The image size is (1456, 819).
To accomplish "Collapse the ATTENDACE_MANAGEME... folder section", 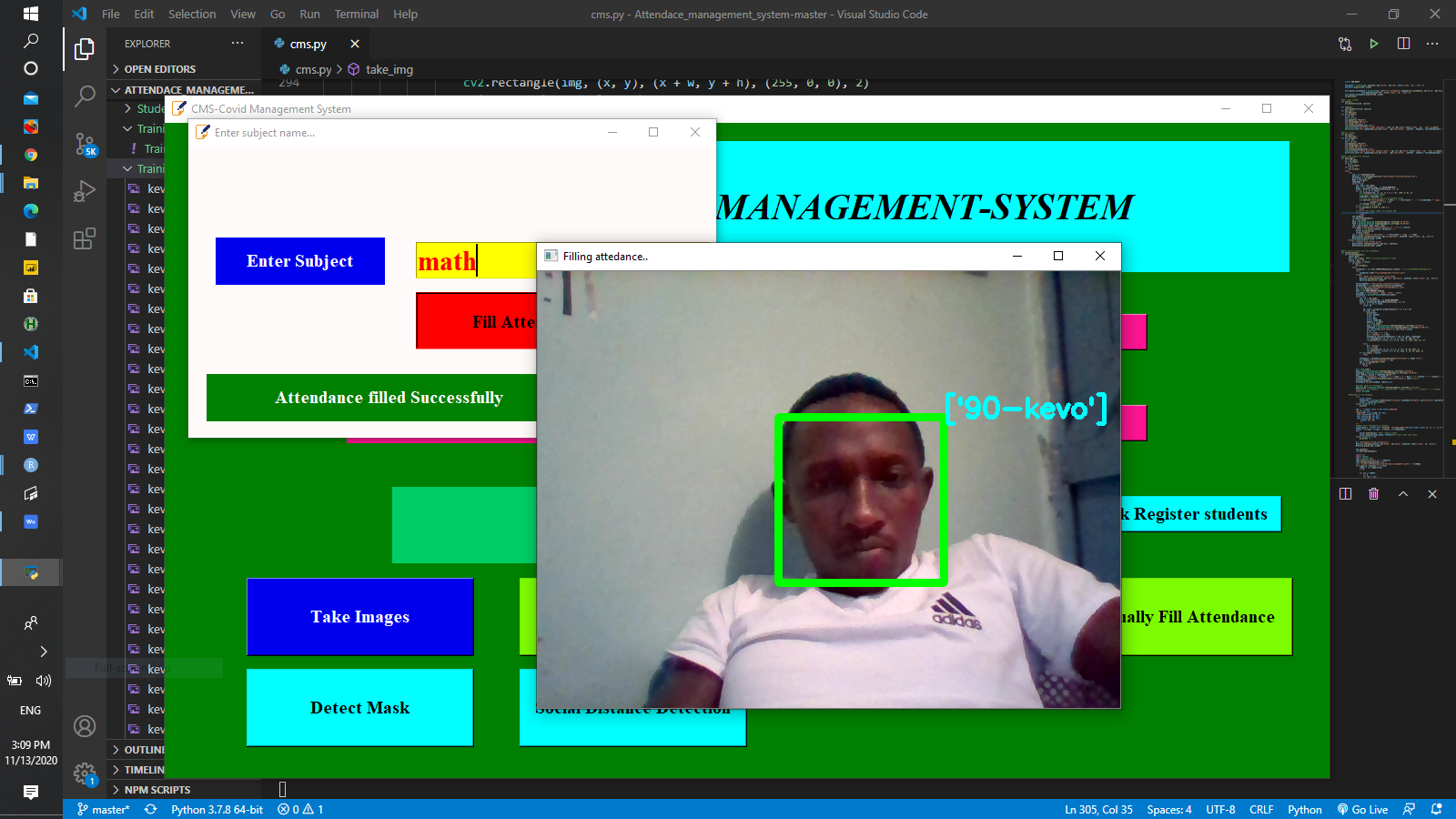I will [187, 90].
